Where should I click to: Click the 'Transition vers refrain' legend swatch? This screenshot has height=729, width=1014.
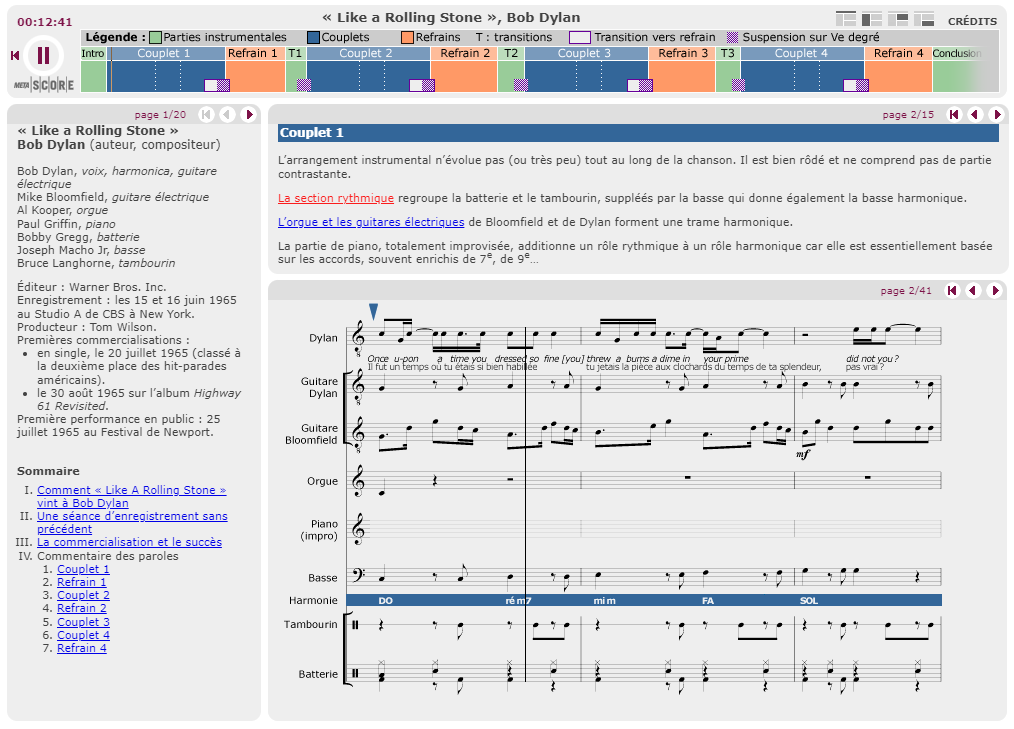(579, 38)
